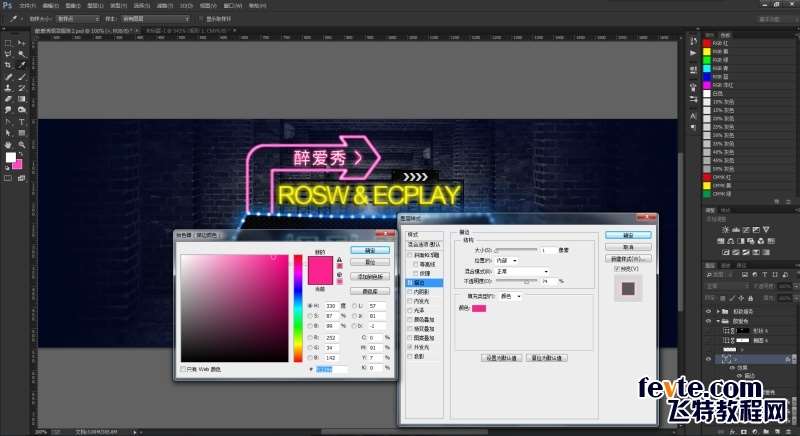800x436 pixels.
Task: Select the Path Selection arrow tool
Action: (8, 133)
